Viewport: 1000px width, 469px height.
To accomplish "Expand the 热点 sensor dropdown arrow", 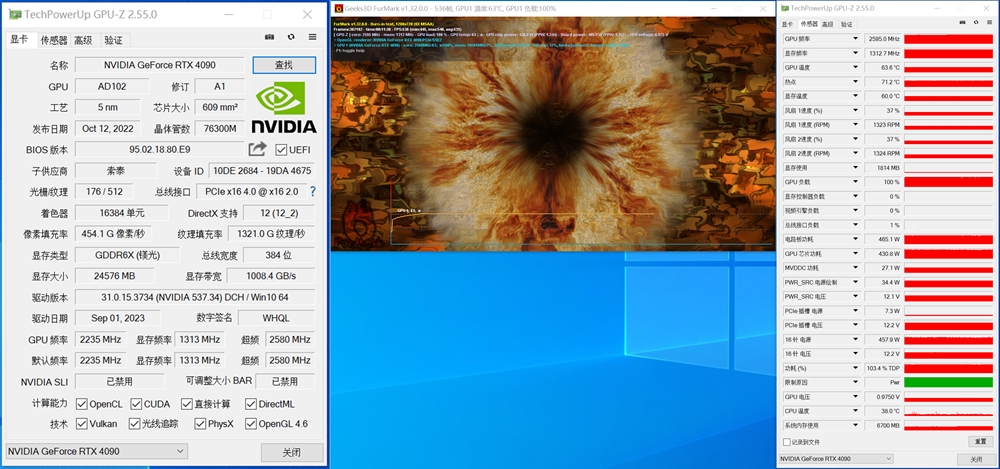I will coord(855,82).
